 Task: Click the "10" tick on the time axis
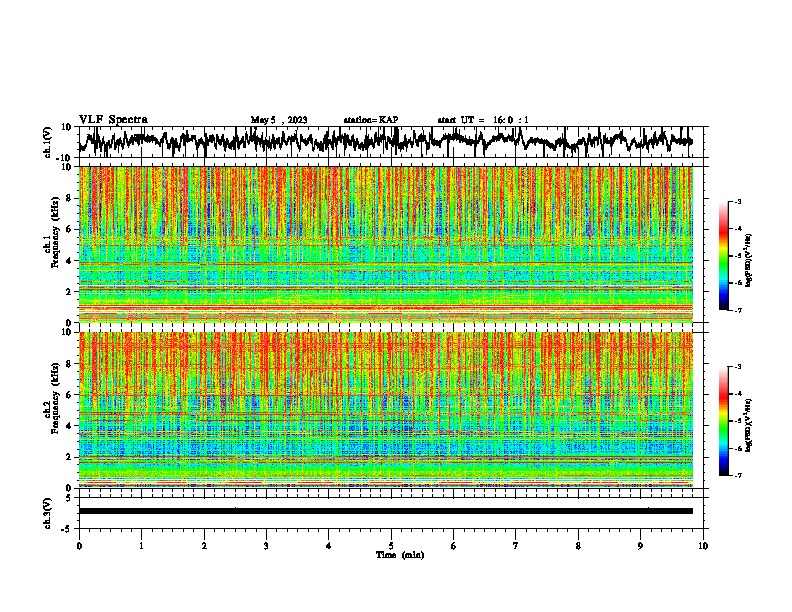point(703,546)
